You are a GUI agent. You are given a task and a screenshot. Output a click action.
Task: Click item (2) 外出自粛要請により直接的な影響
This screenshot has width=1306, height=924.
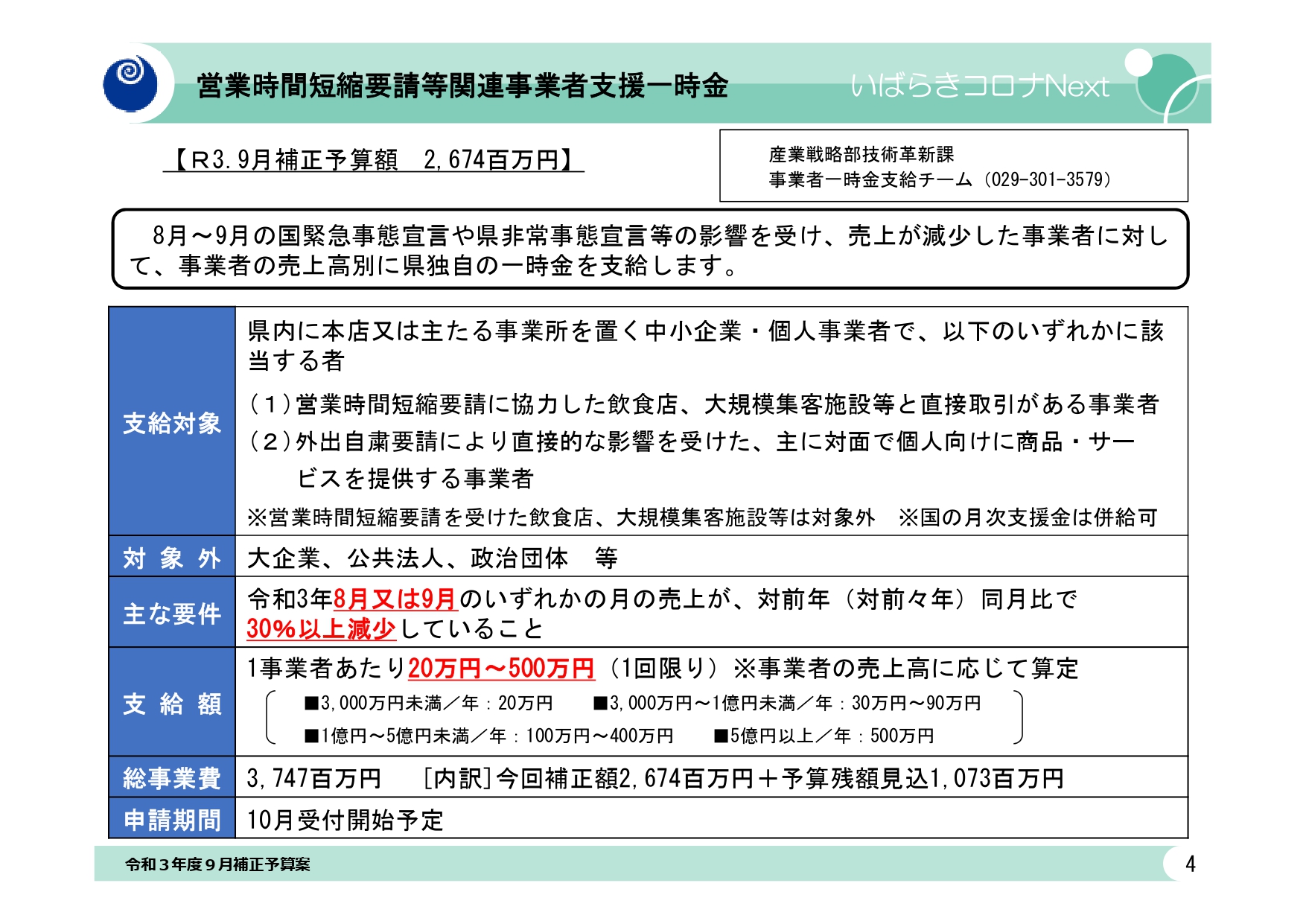(x=692, y=442)
